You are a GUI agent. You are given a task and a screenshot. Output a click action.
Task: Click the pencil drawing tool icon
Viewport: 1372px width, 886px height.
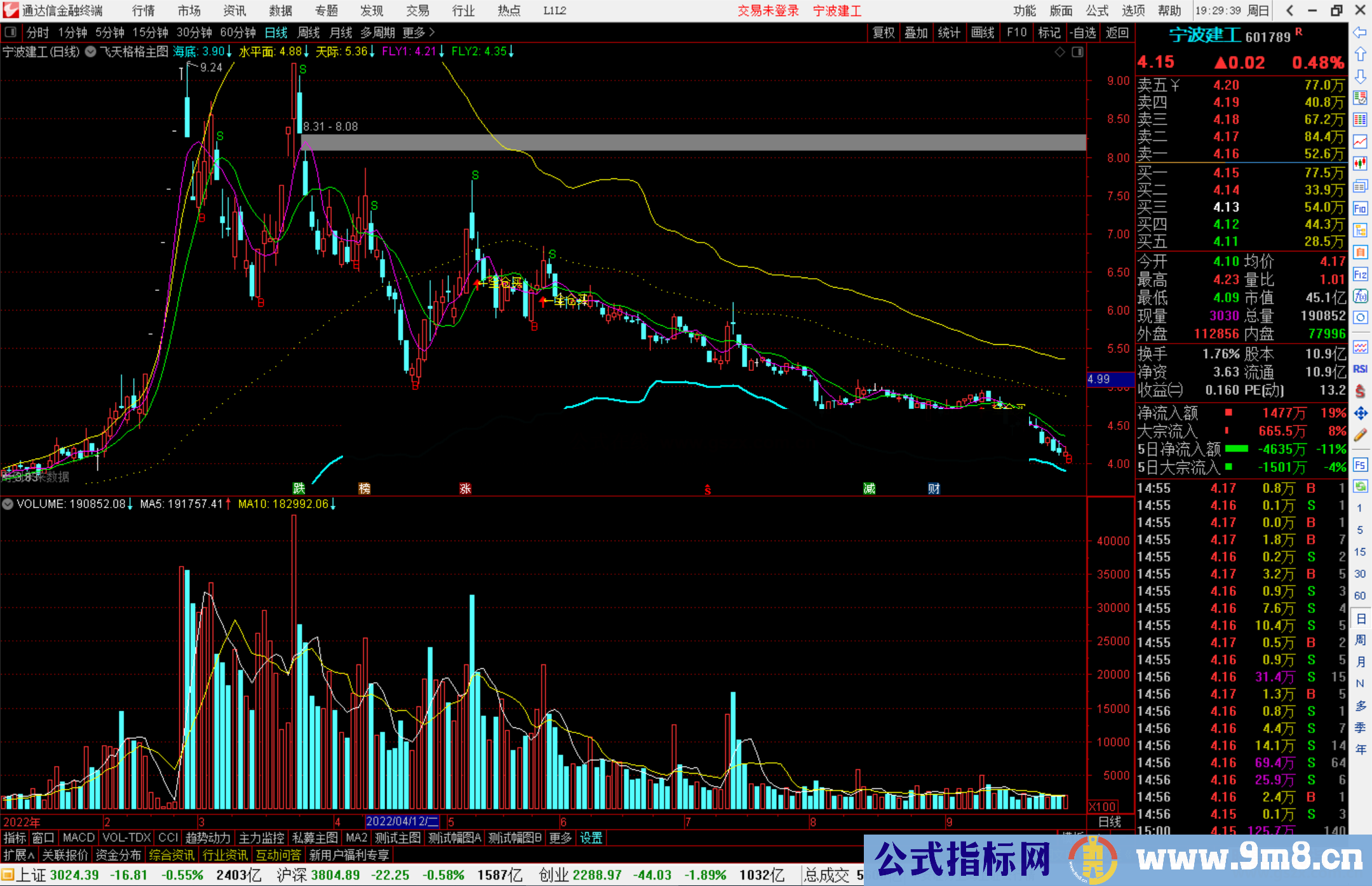point(1360,436)
